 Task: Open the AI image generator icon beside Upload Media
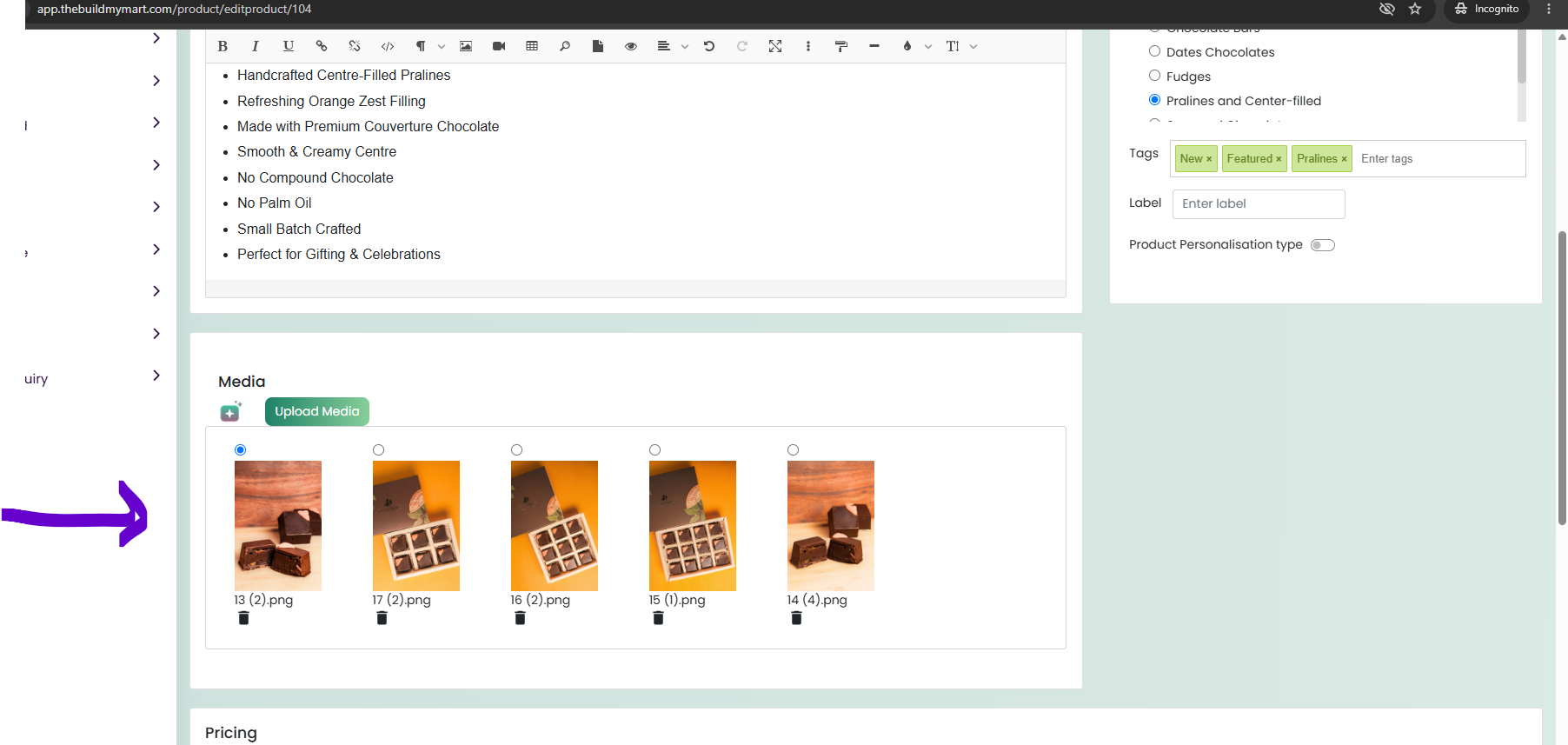[x=230, y=411]
